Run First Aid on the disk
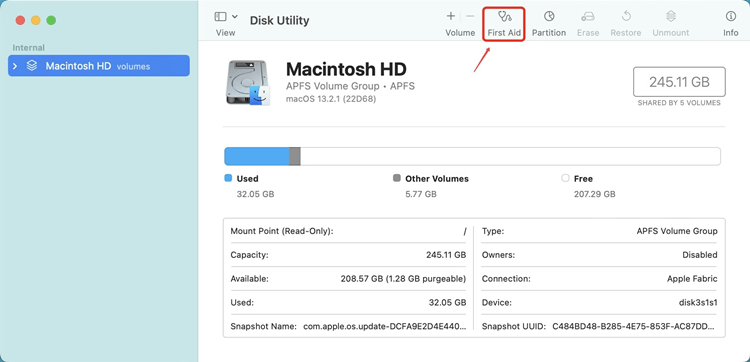The width and height of the screenshot is (750, 362). (504, 24)
